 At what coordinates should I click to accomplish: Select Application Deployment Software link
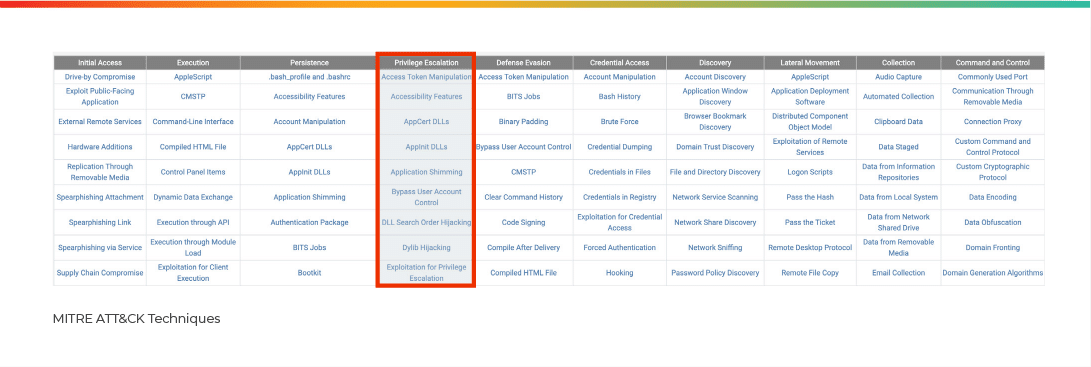click(810, 96)
